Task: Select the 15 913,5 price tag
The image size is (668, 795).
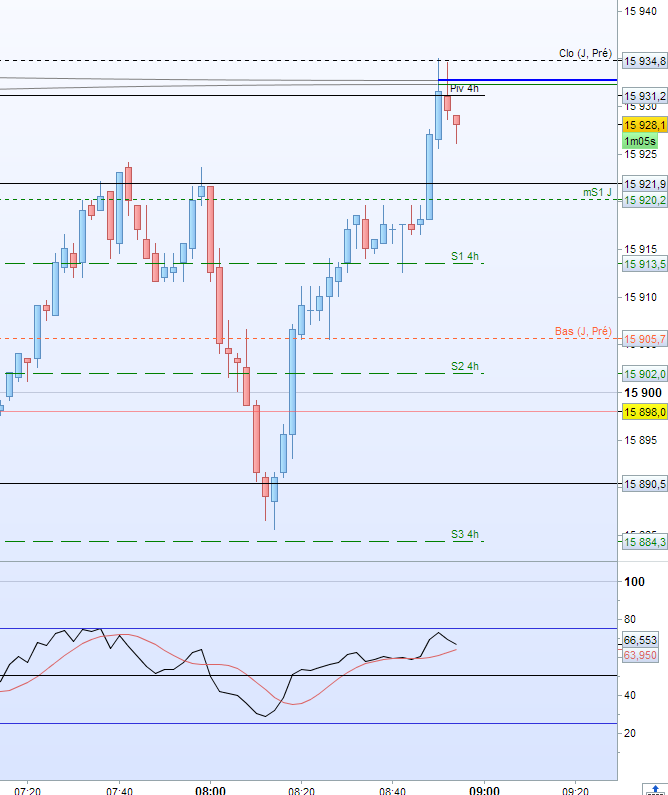Action: pos(645,264)
